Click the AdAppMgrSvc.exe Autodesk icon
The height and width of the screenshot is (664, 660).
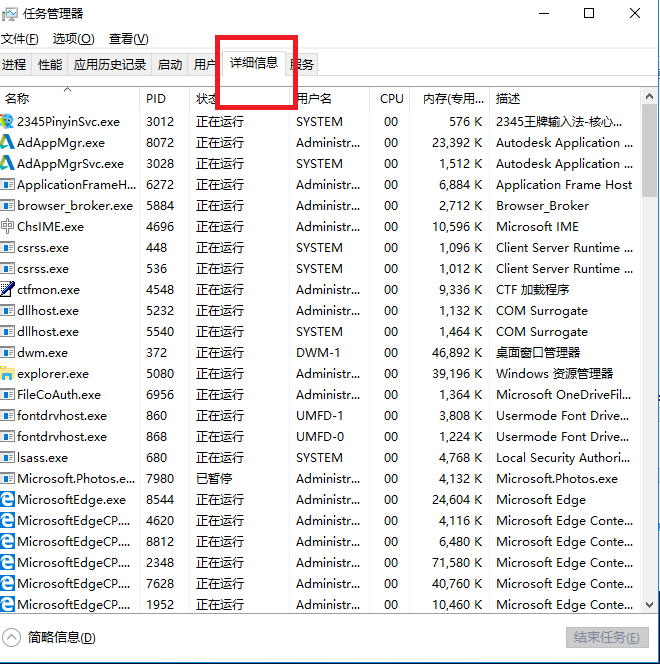click(x=7, y=163)
